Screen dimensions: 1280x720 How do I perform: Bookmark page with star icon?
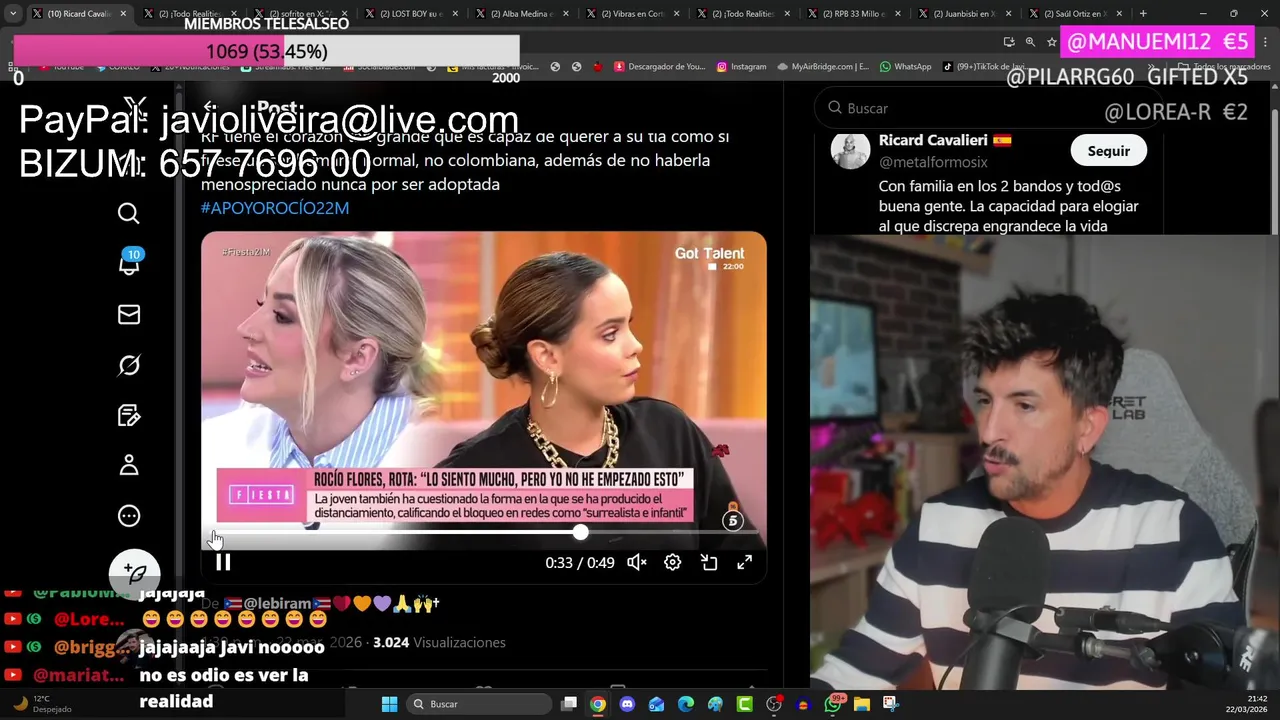tap(1052, 42)
